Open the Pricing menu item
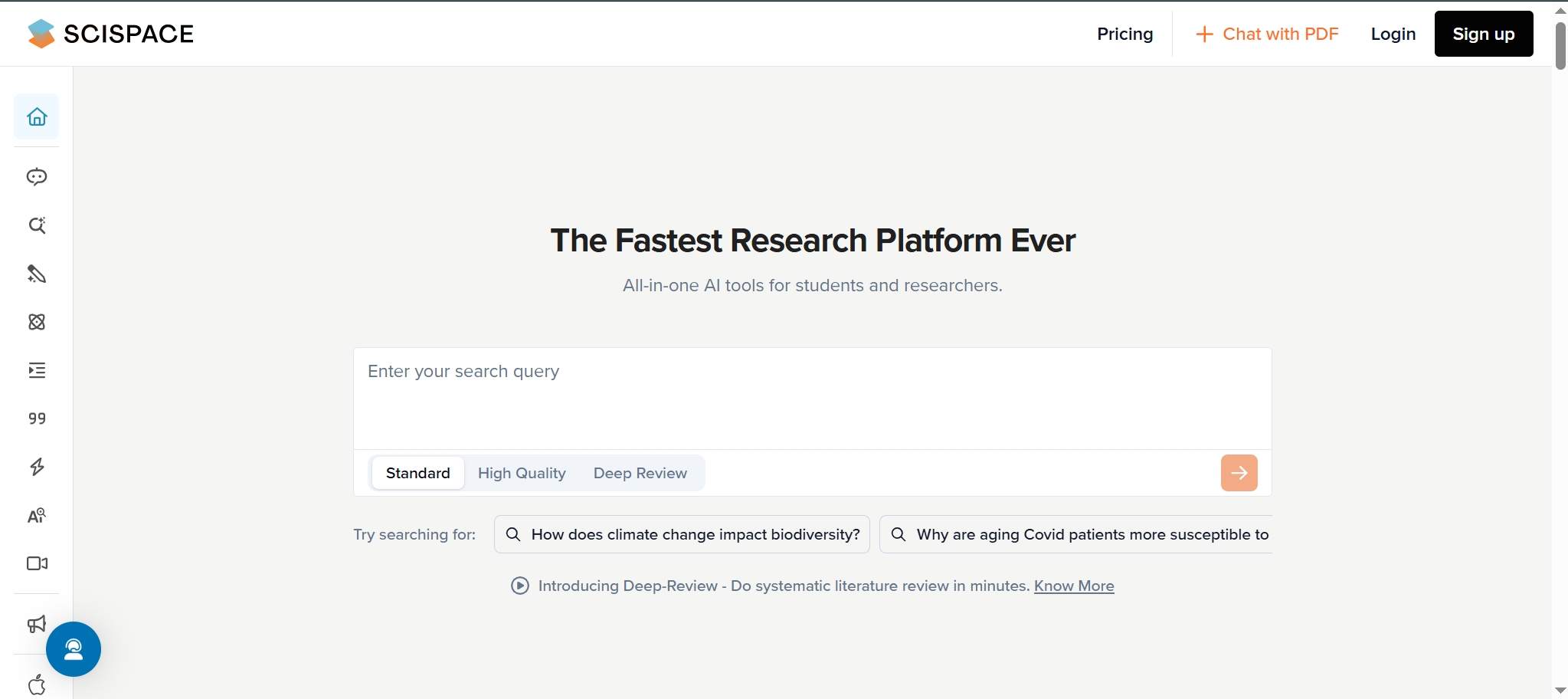This screenshot has width=1568, height=699. click(x=1124, y=34)
